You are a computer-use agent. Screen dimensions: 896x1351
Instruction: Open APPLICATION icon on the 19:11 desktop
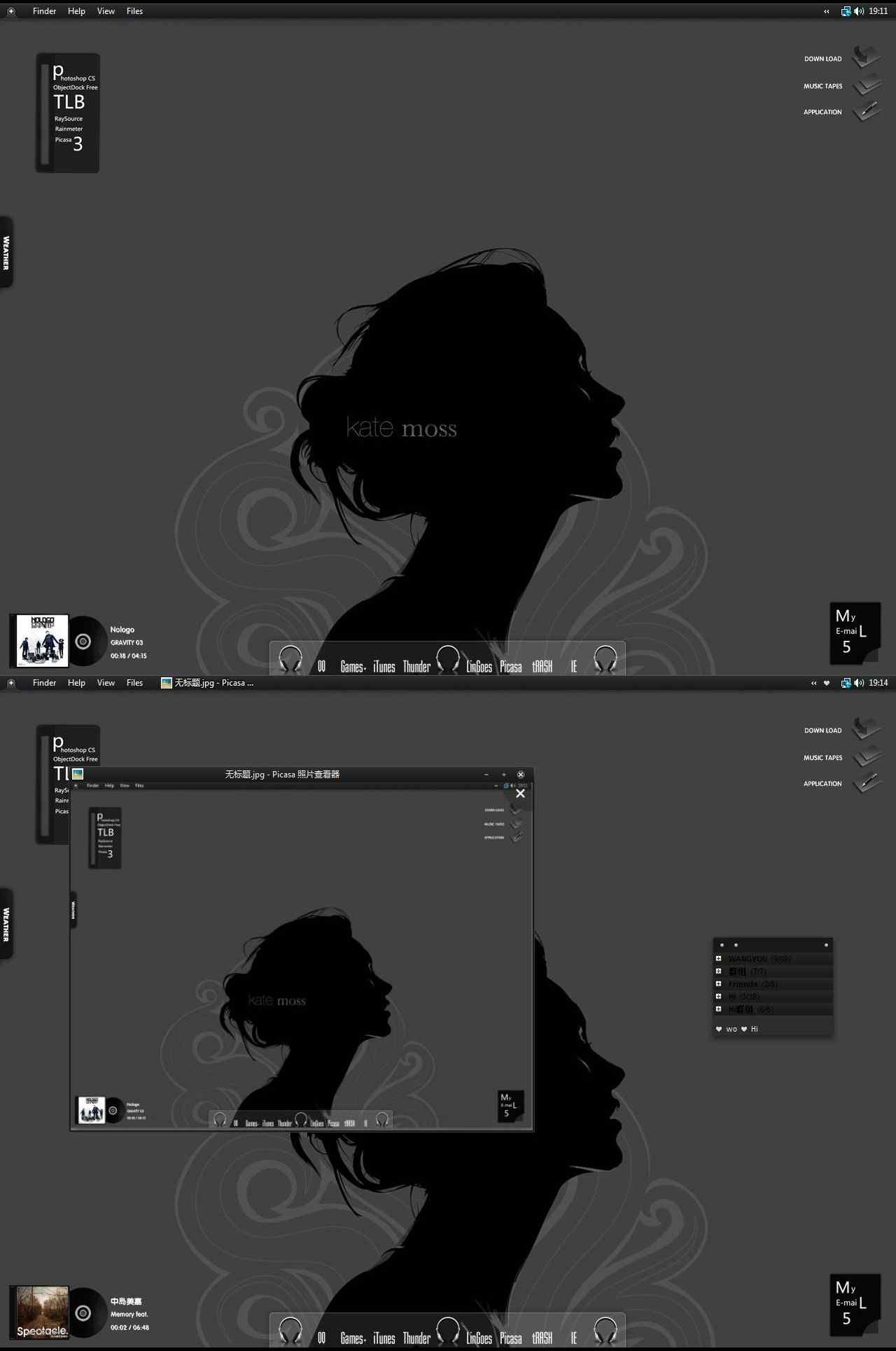click(x=867, y=111)
